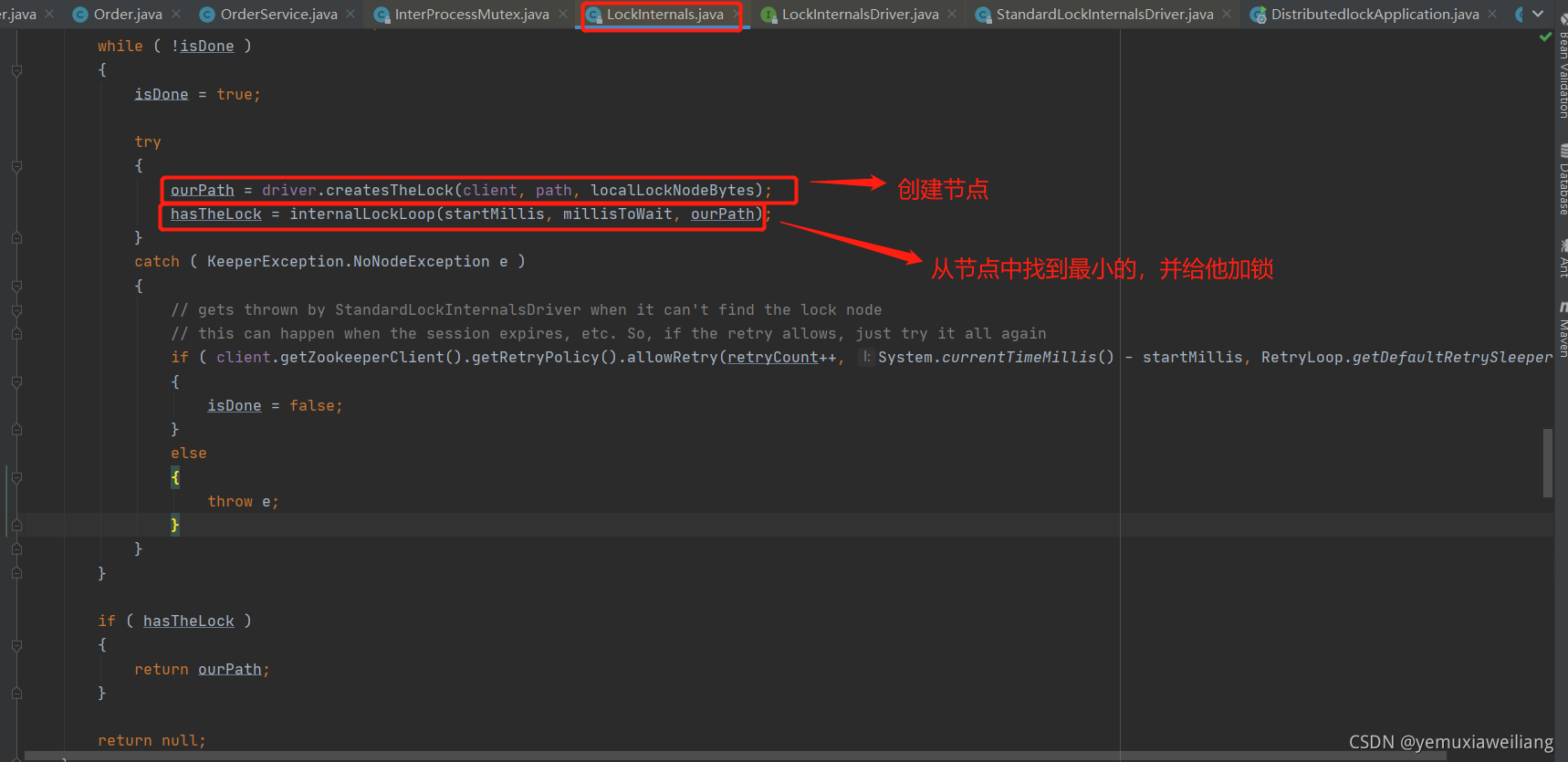Open the Maven tool window

(x=1562, y=329)
